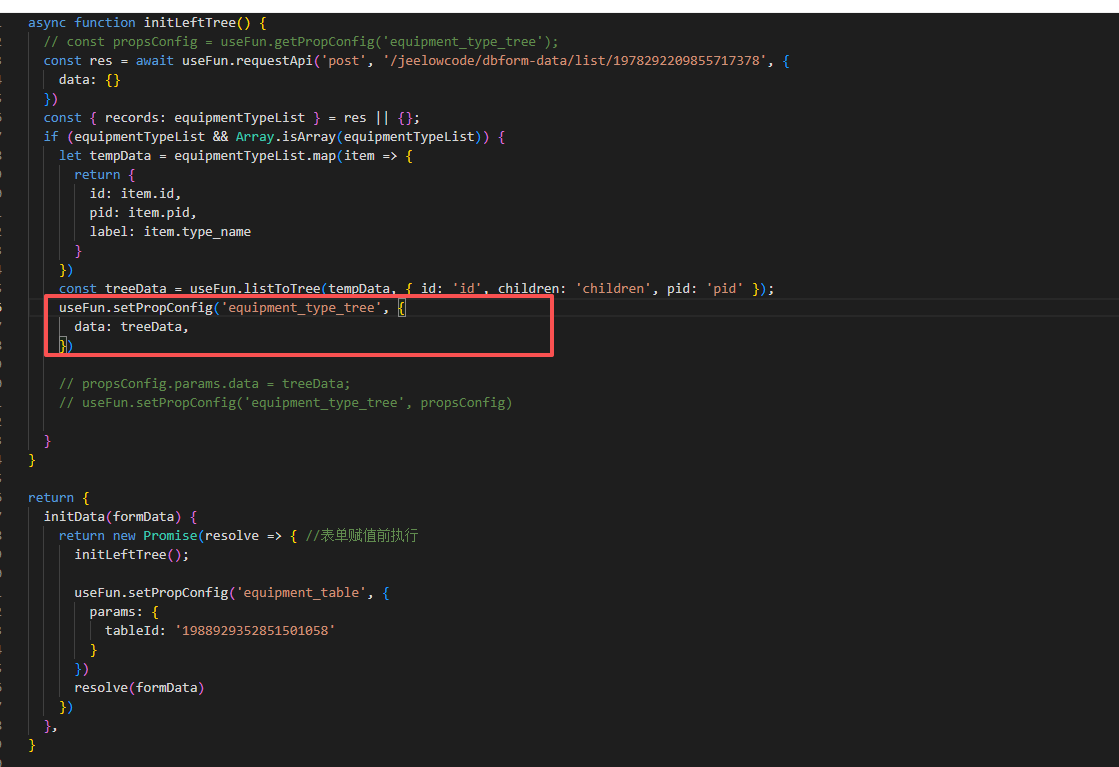Click the tableId value '1988929352851501058'
The height and width of the screenshot is (767, 1119).
pos(255,630)
